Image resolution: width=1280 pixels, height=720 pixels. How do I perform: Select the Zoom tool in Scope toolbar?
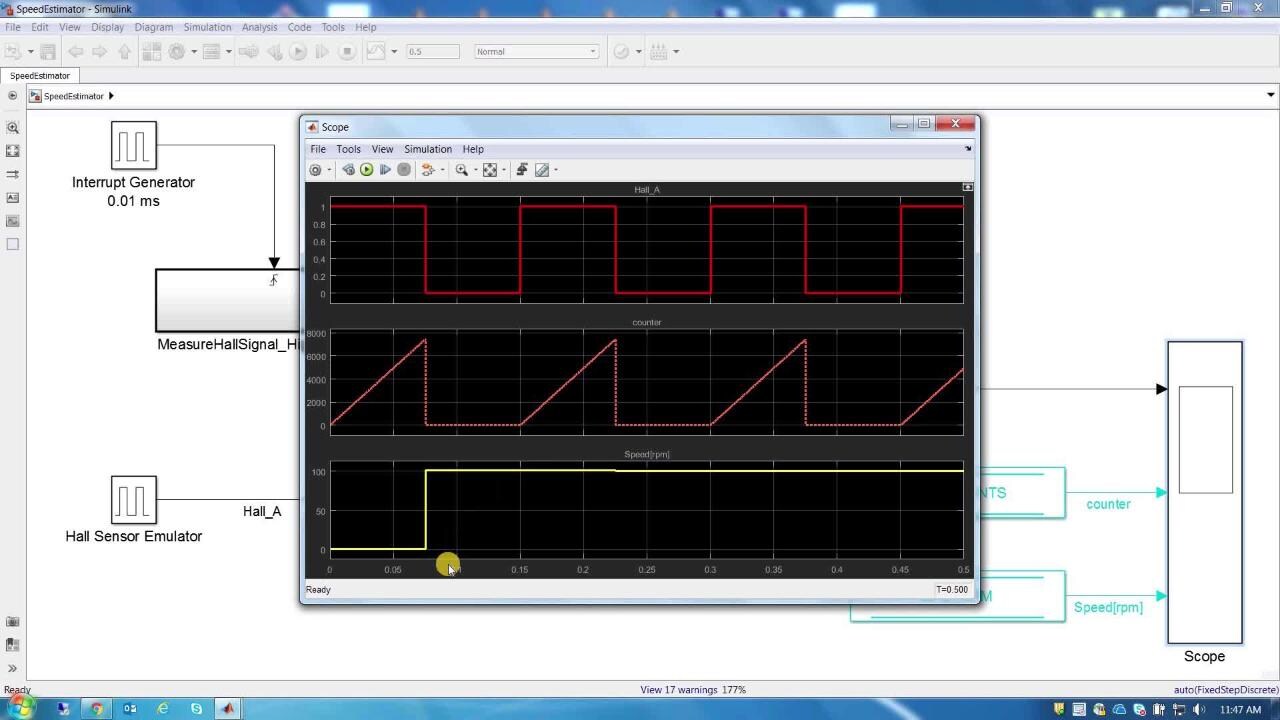coord(461,170)
